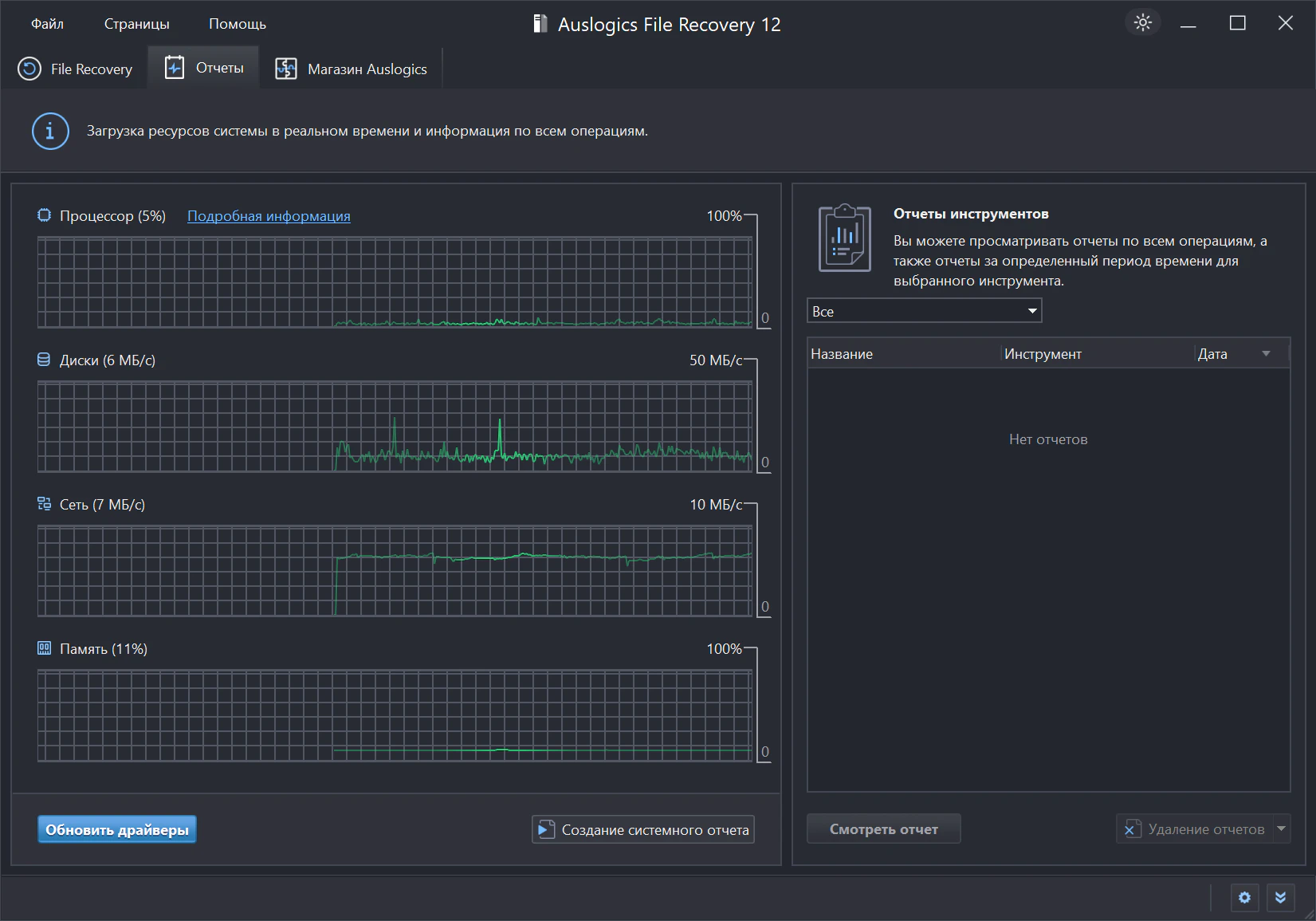Screen dimensions: 1316x921
Task: Select the Отчеты tab
Action: pyautogui.click(x=204, y=69)
